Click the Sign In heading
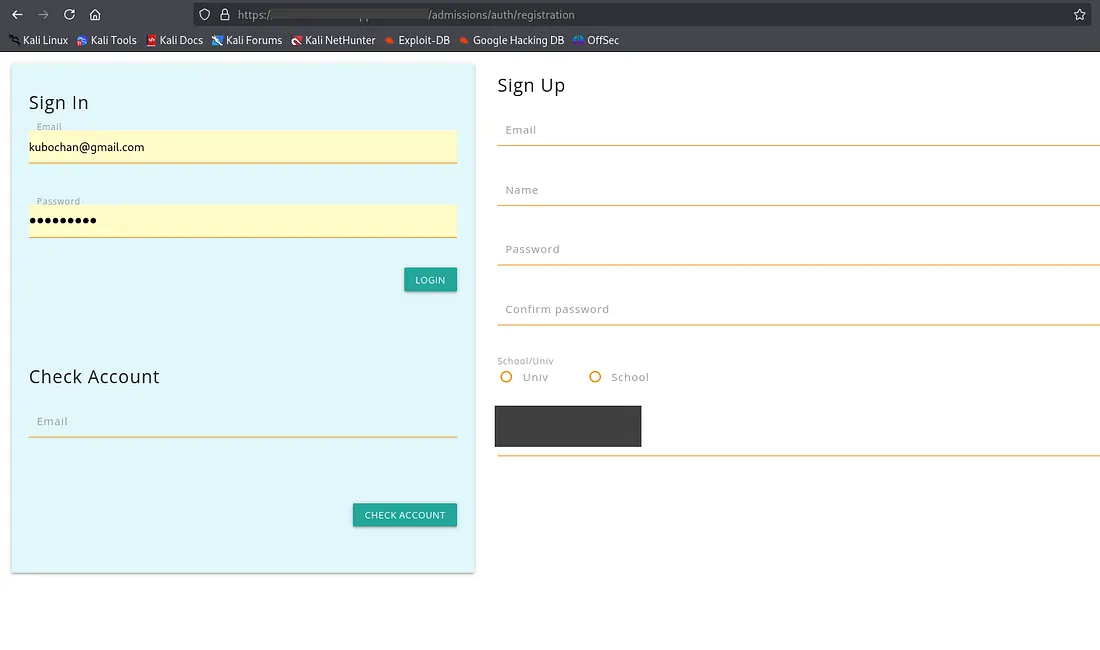 tap(59, 103)
